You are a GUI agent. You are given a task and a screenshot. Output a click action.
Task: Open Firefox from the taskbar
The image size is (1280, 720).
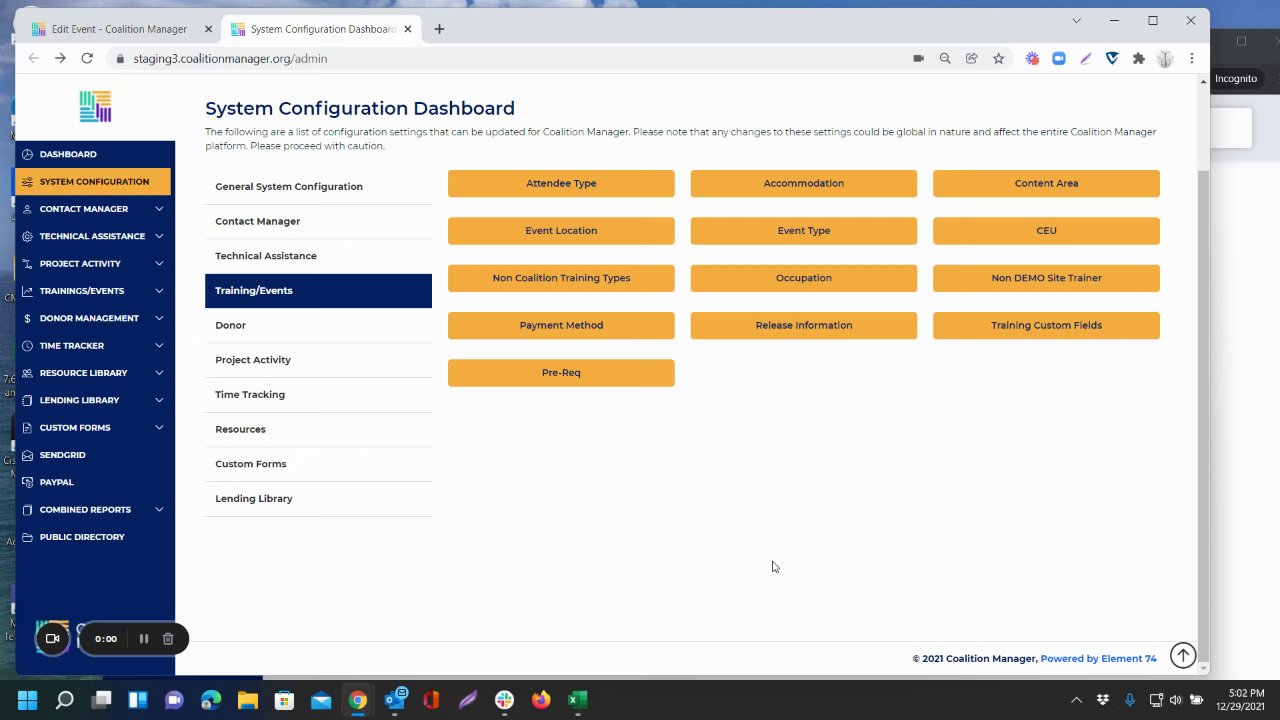pyautogui.click(x=541, y=700)
